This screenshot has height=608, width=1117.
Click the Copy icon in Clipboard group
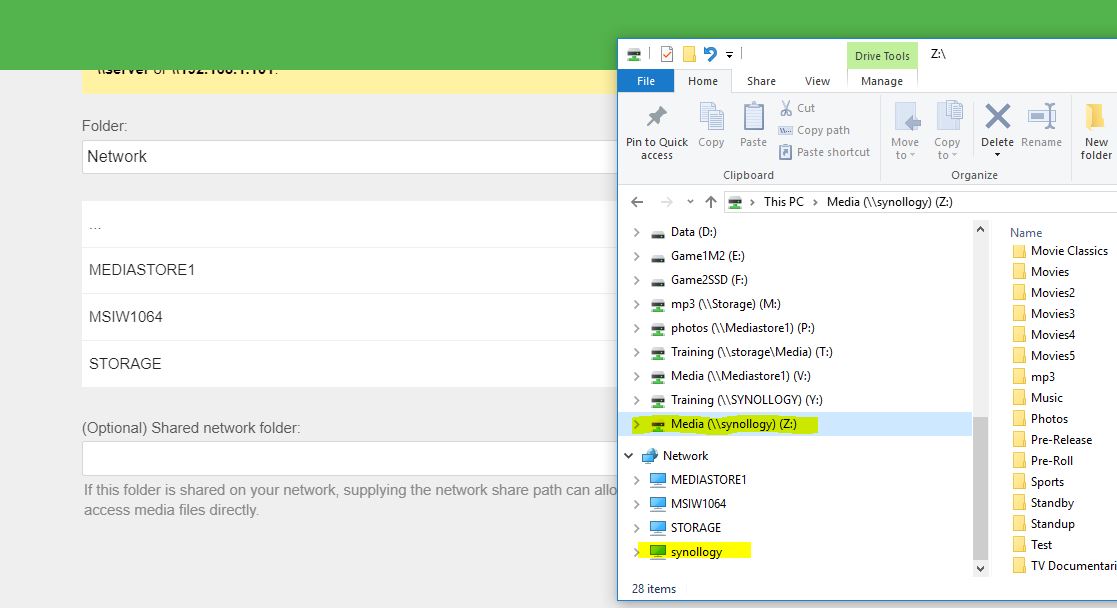(711, 117)
